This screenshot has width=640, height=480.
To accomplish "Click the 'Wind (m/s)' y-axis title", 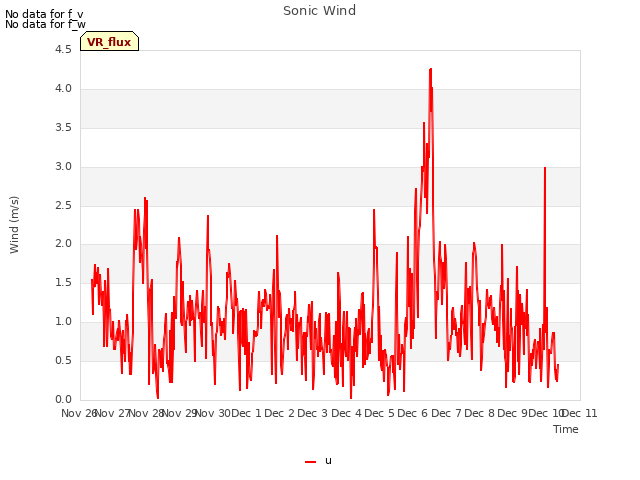I will click(14, 225).
